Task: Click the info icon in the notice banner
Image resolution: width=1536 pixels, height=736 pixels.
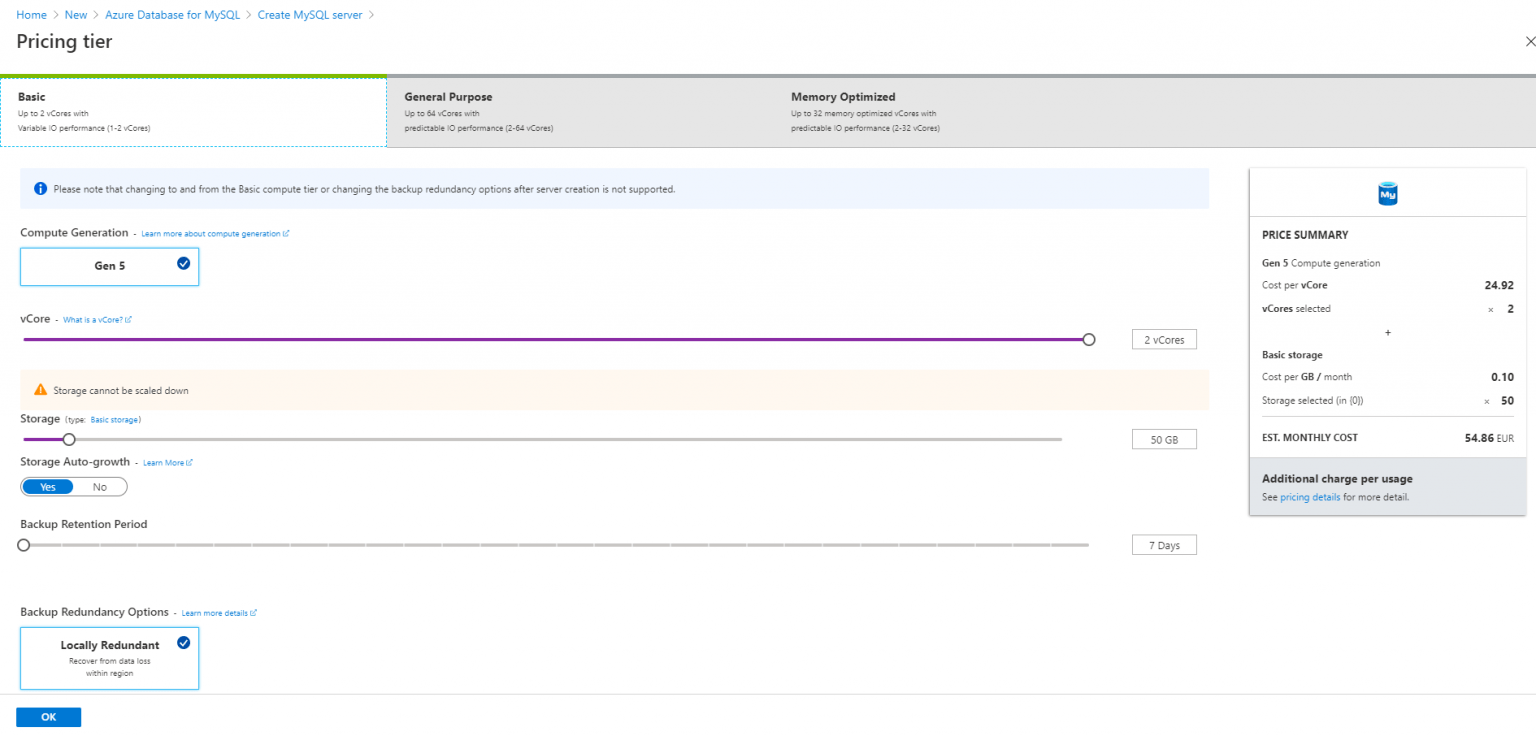Action: click(x=38, y=188)
